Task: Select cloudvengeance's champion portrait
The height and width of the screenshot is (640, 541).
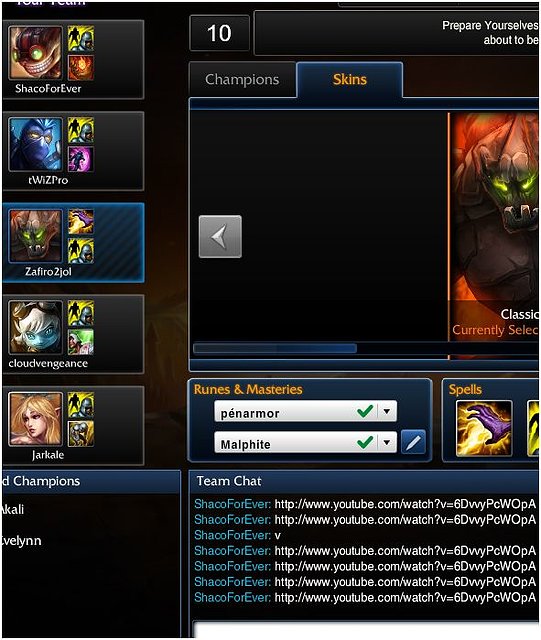Action: point(36,327)
